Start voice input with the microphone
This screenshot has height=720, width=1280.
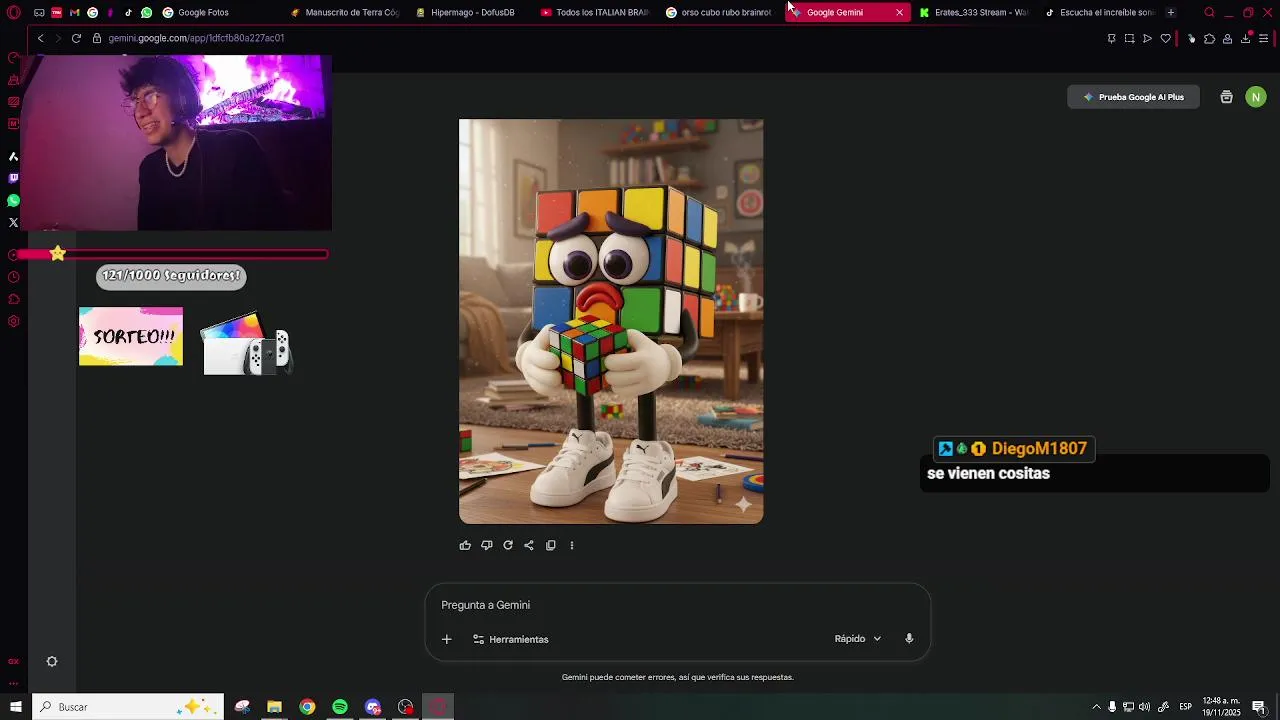(909, 639)
